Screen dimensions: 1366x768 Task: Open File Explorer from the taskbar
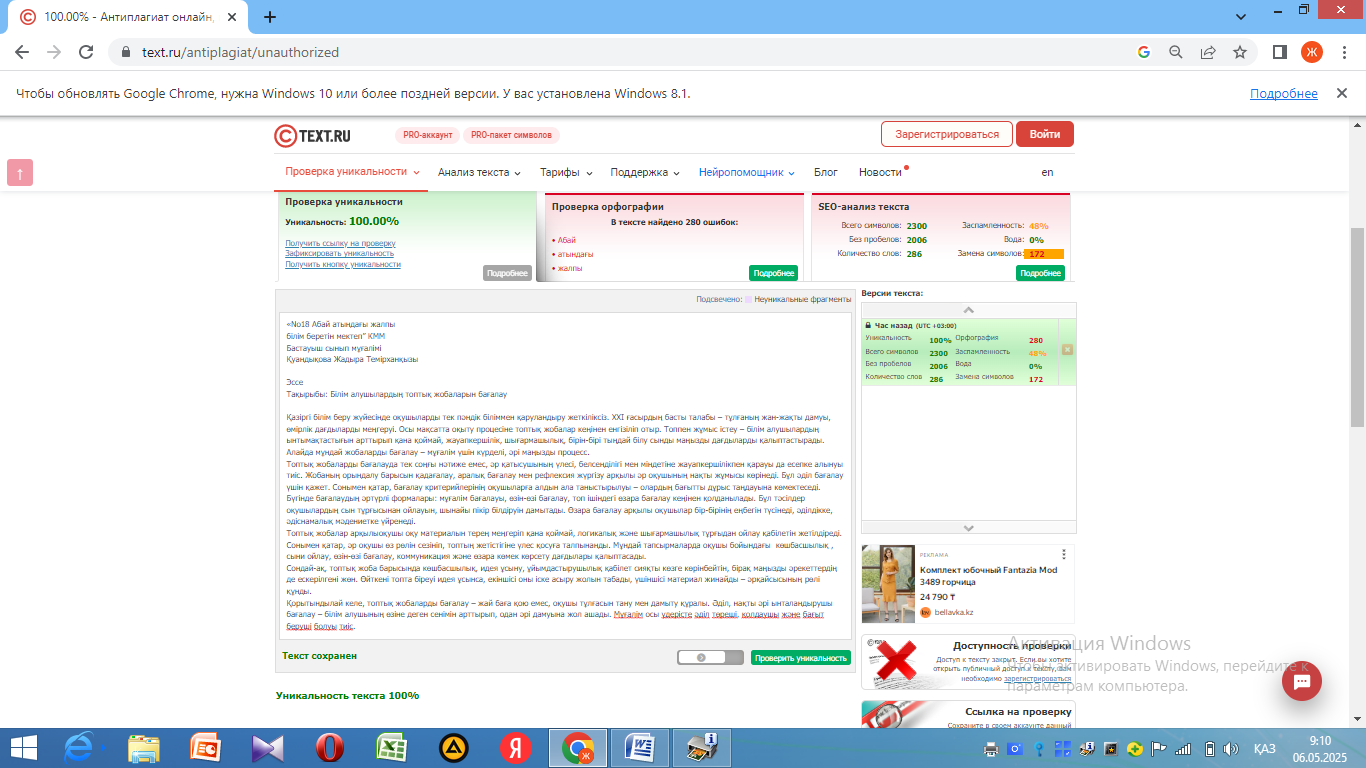coord(143,748)
